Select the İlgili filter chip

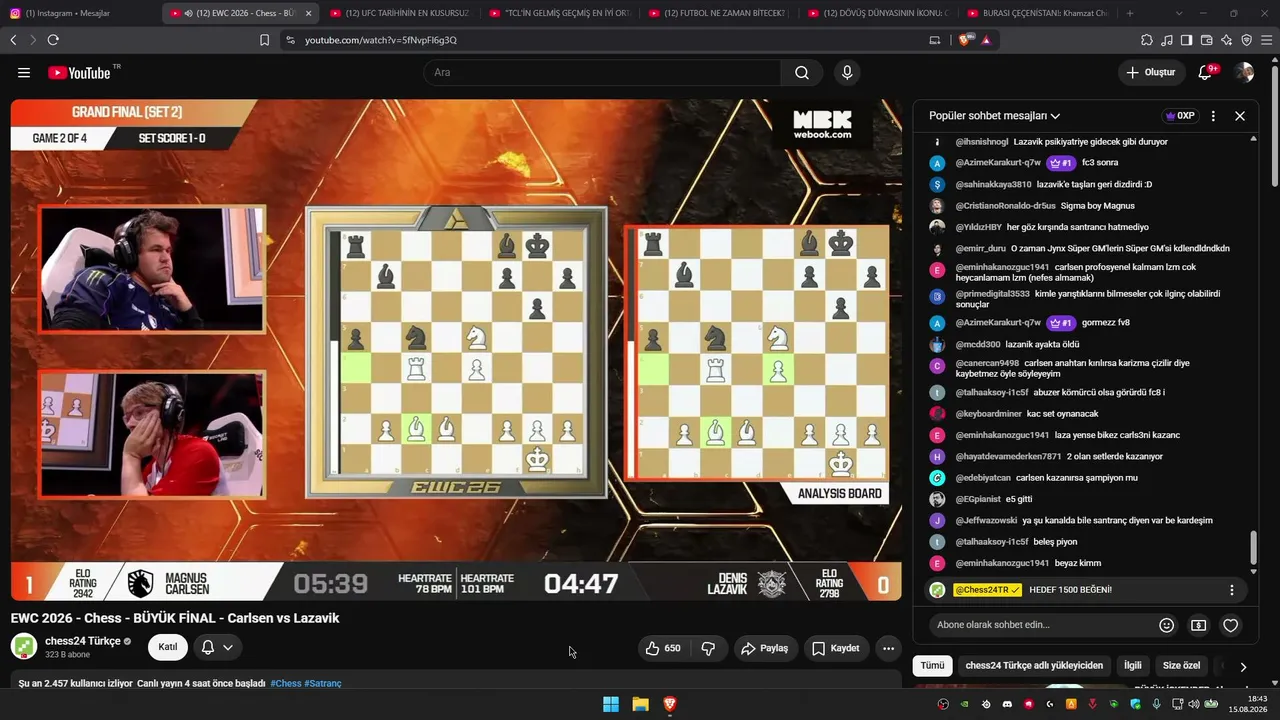tap(1133, 666)
